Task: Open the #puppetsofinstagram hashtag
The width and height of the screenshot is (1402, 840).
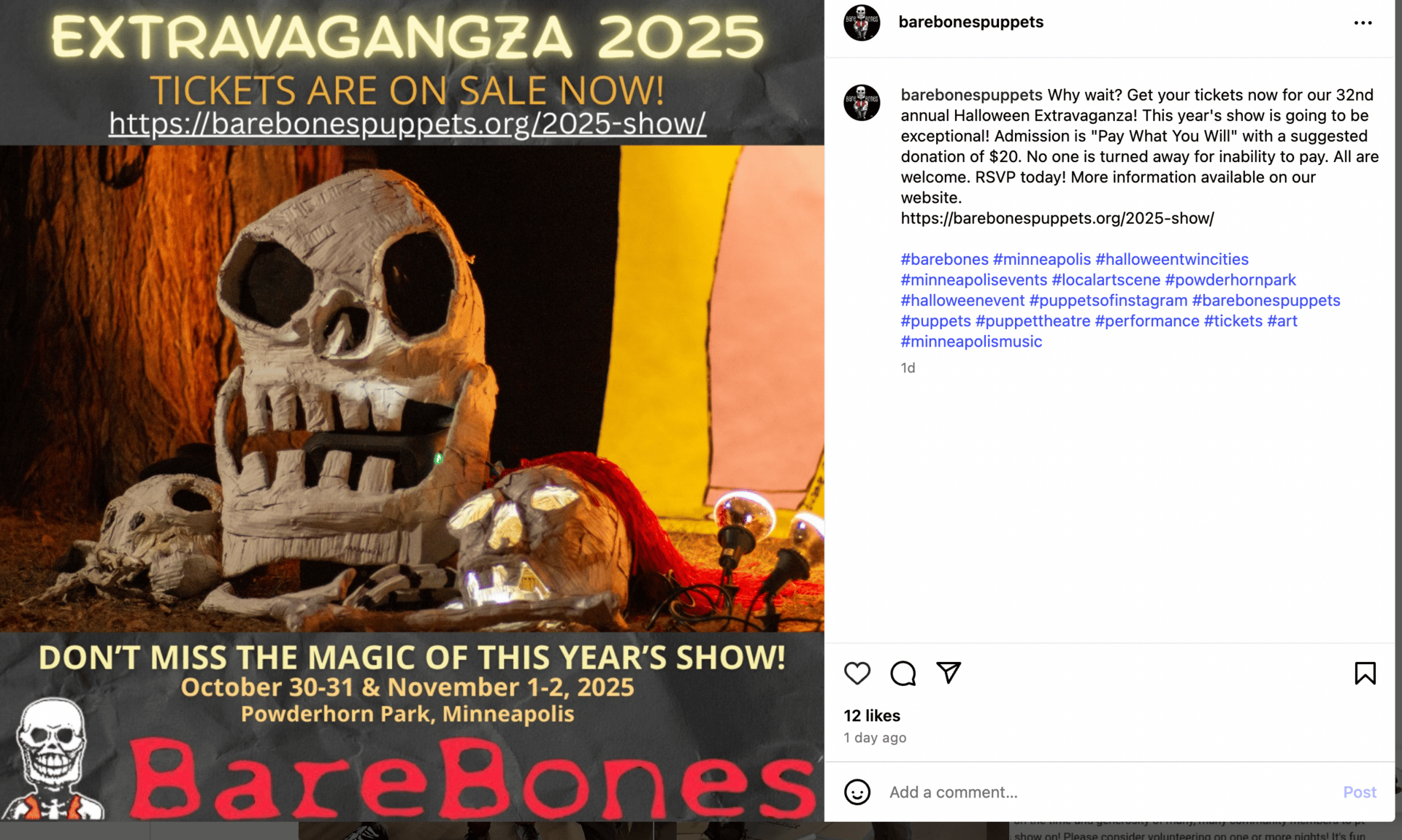Action: [1108, 300]
